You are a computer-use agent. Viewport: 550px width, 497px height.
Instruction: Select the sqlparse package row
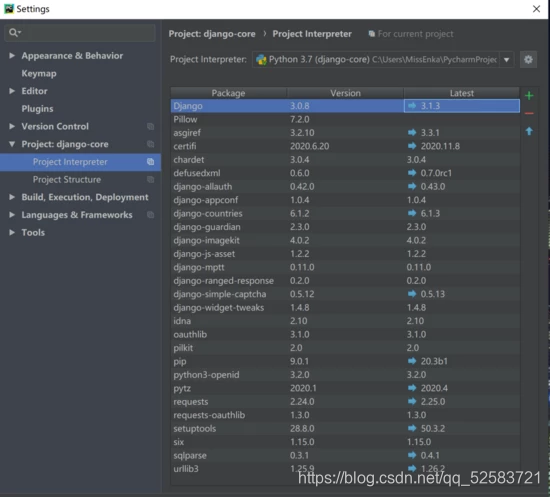point(345,455)
